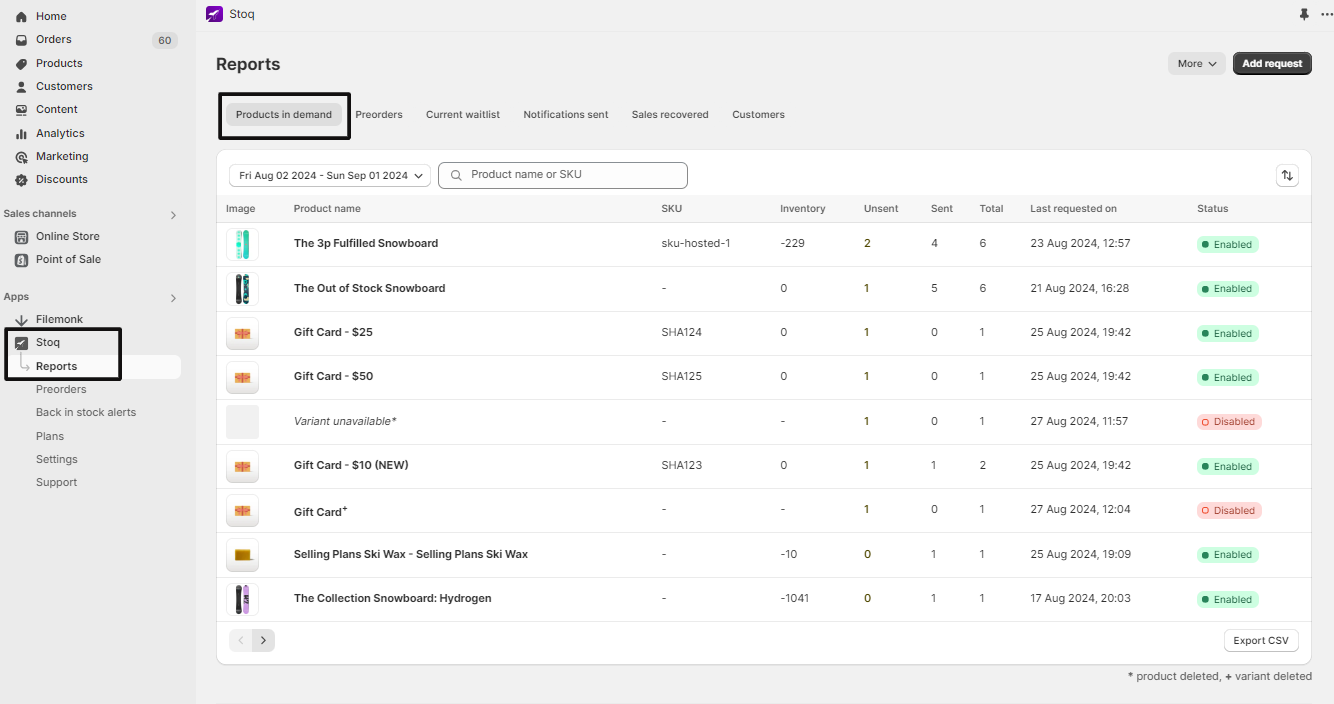
Task: Click date 17 Aug 2024, 20:03
Action: 1080,599
